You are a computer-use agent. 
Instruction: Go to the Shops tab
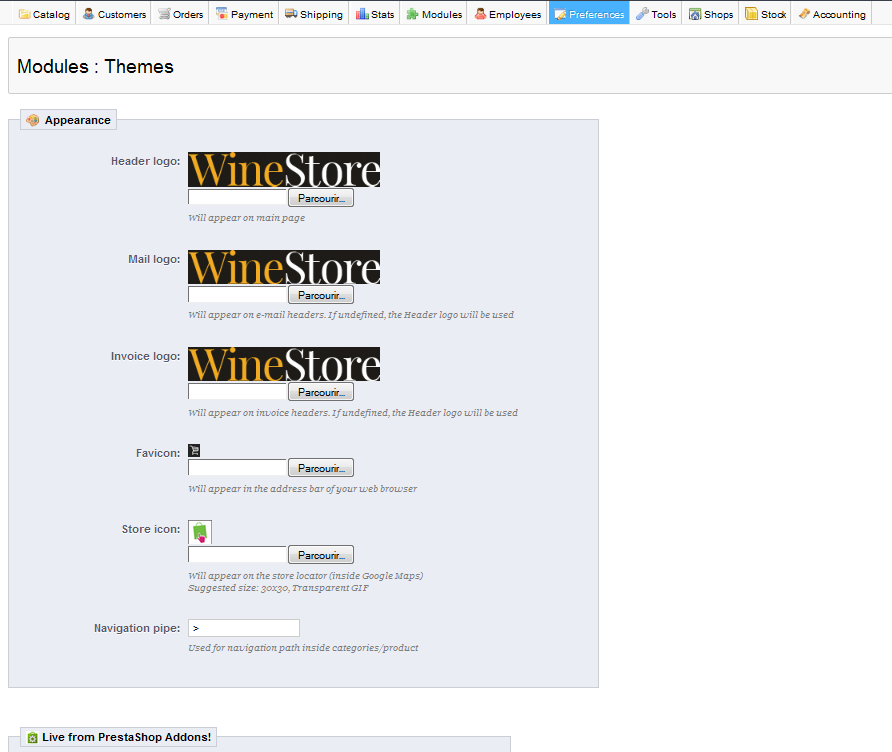[711, 14]
